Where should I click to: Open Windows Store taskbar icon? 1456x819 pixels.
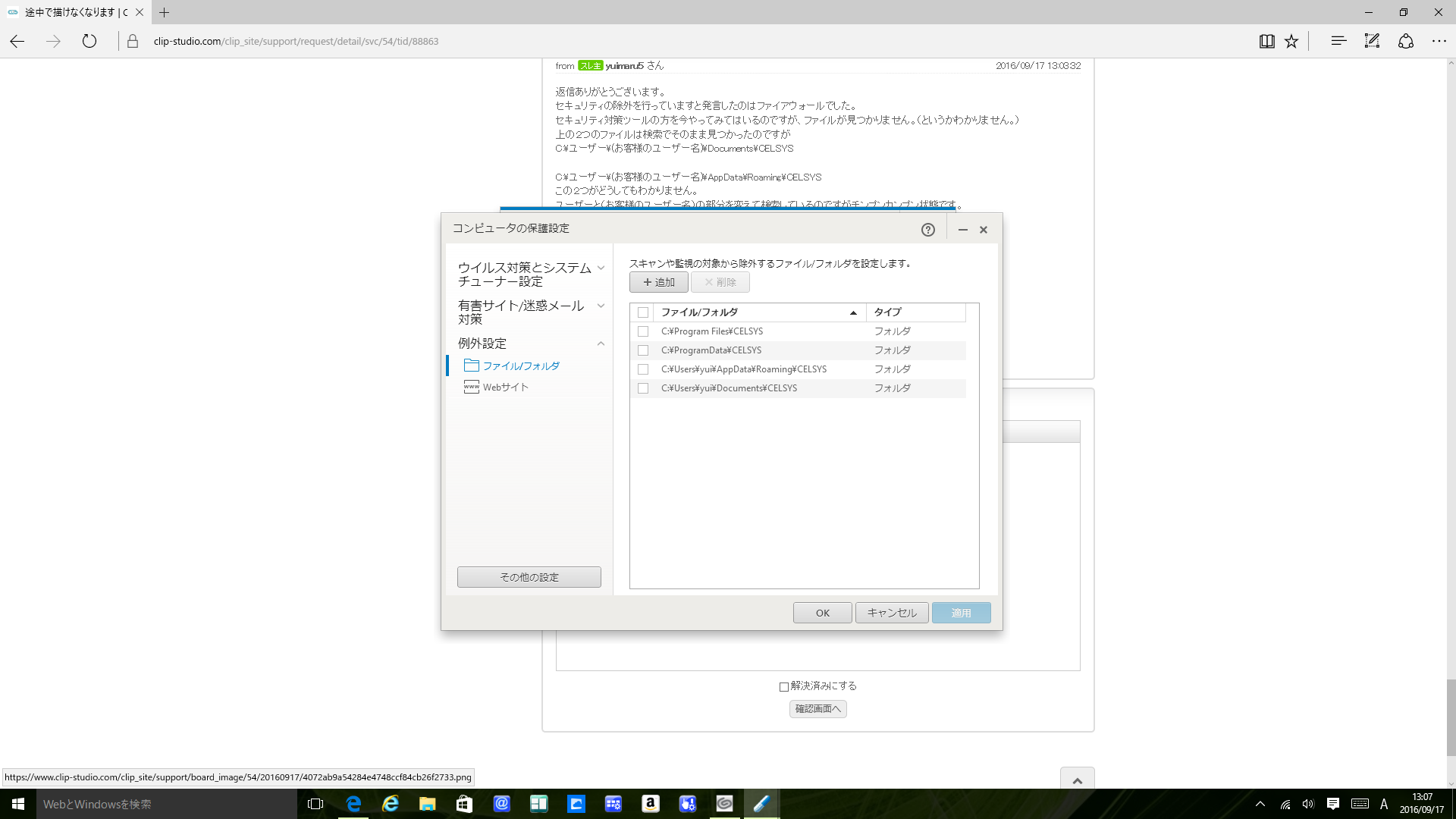[464, 804]
